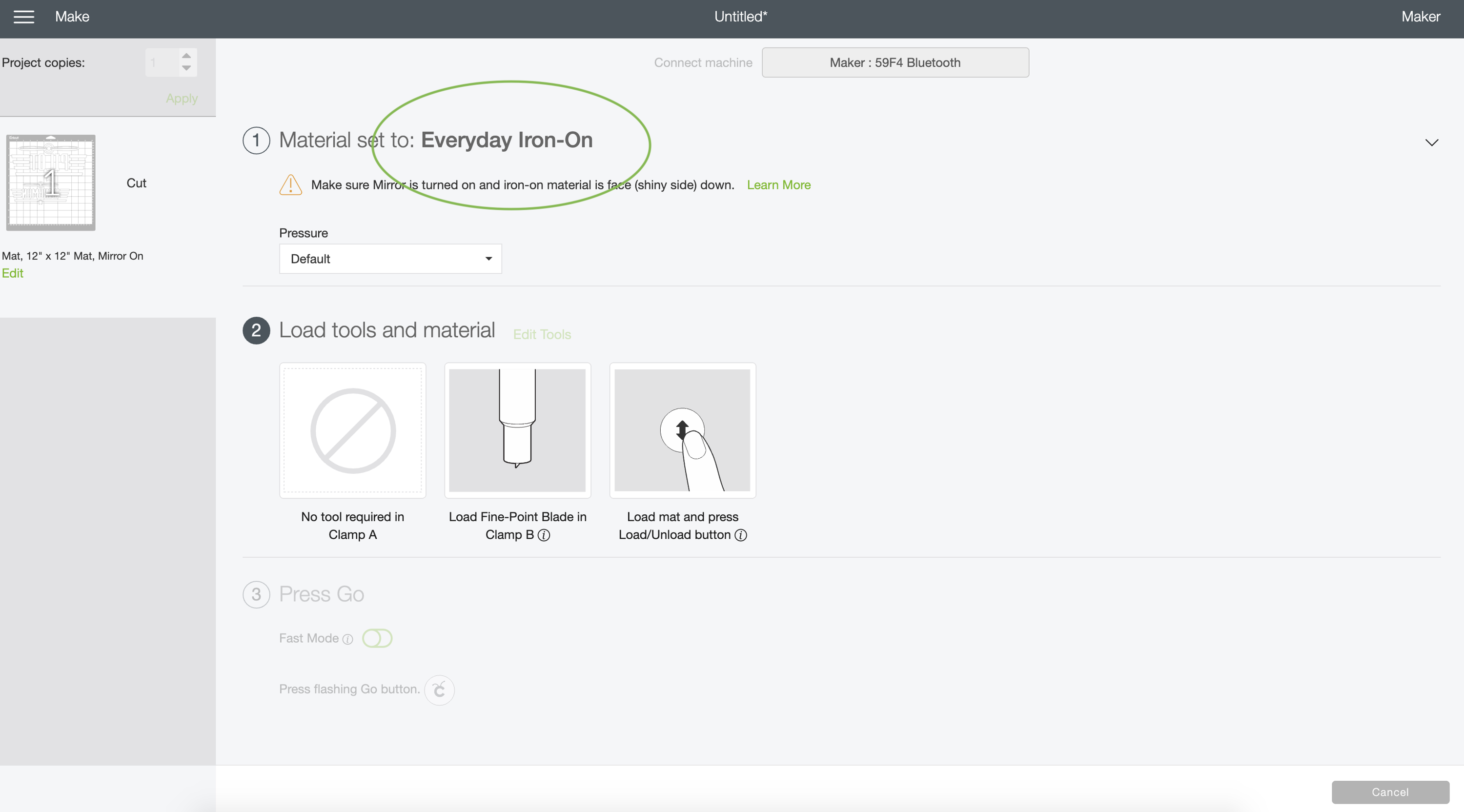Click the Mirror warning message text
The image size is (1464, 812).
pyautogui.click(x=522, y=184)
